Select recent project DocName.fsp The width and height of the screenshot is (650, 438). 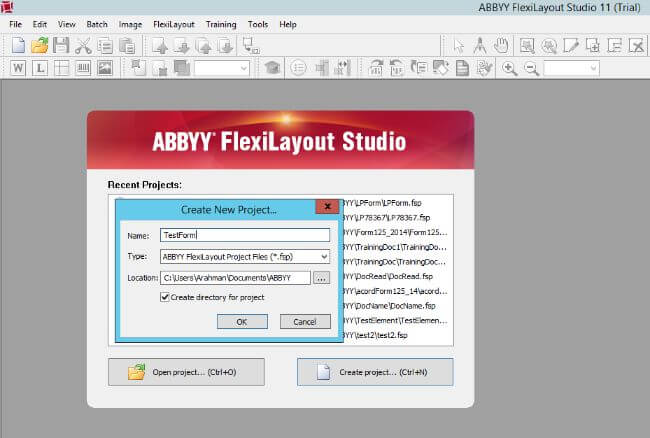389,306
